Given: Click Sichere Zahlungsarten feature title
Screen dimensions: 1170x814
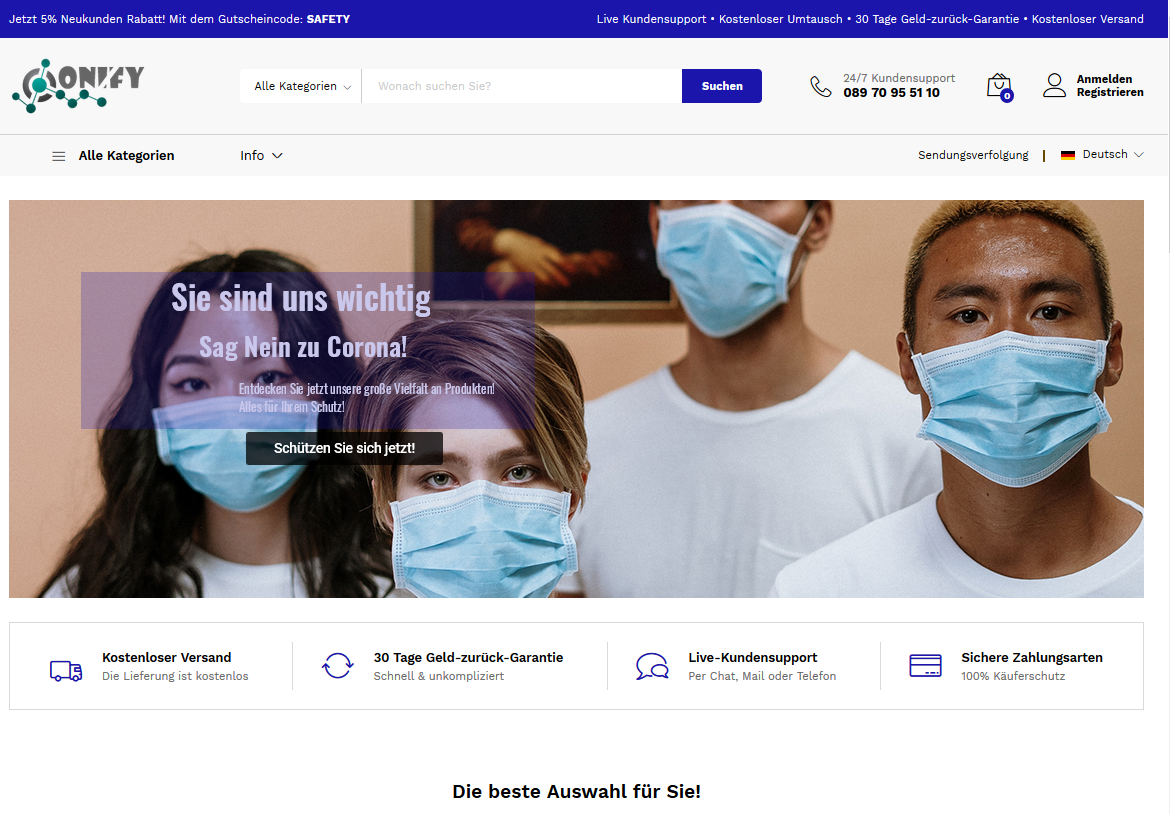Looking at the screenshot, I should [x=1031, y=657].
